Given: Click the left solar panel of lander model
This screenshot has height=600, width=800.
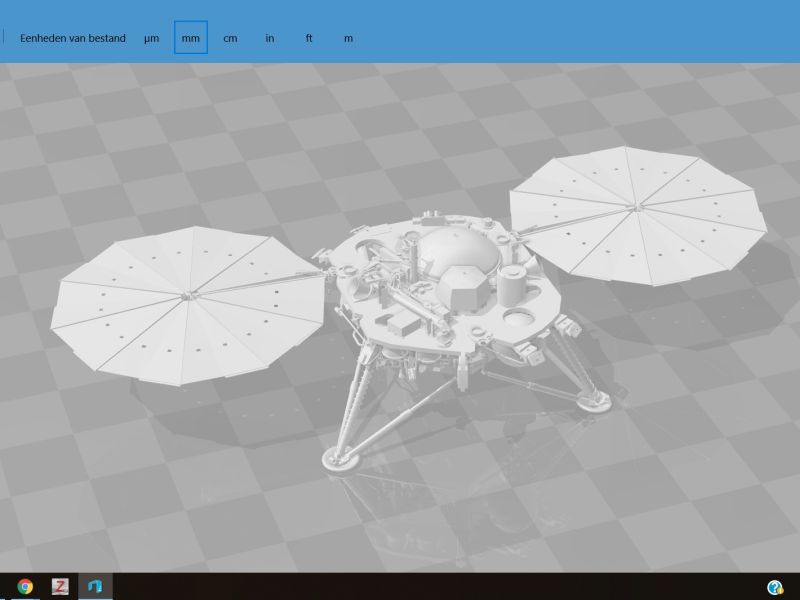Looking at the screenshot, I should 188,305.
